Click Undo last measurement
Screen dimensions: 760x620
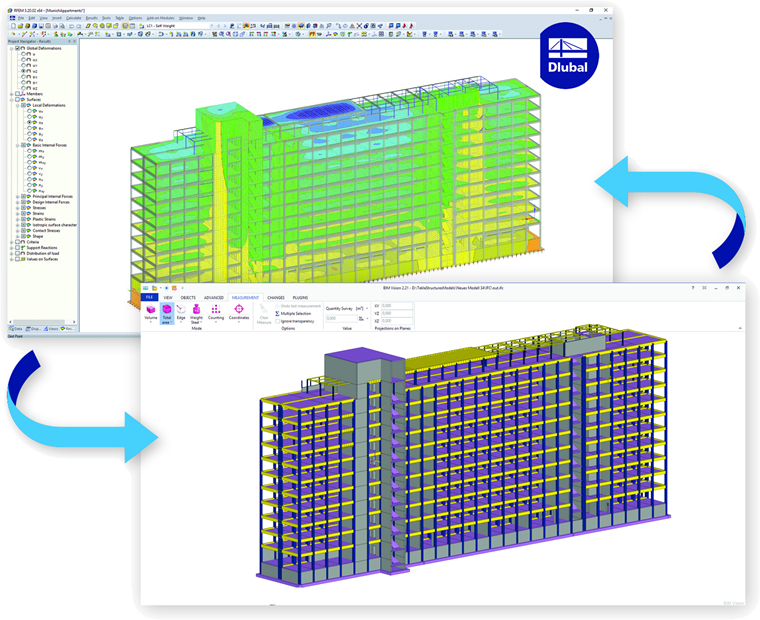298,306
